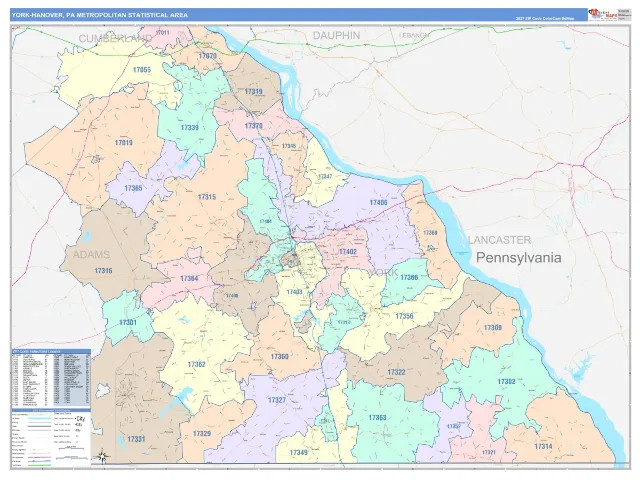Click ZIP code 17314 label

pyautogui.click(x=543, y=446)
